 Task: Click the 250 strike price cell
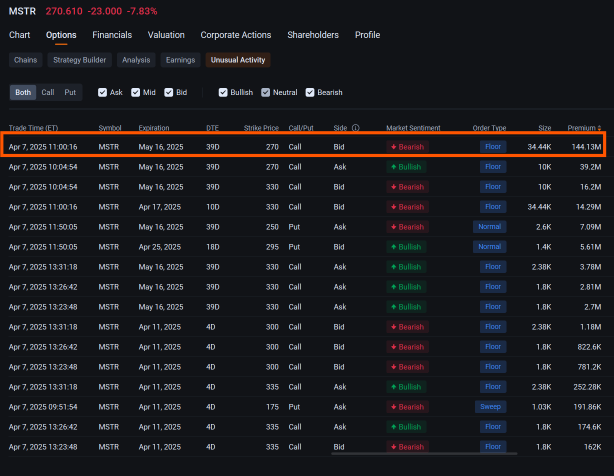[272, 227]
